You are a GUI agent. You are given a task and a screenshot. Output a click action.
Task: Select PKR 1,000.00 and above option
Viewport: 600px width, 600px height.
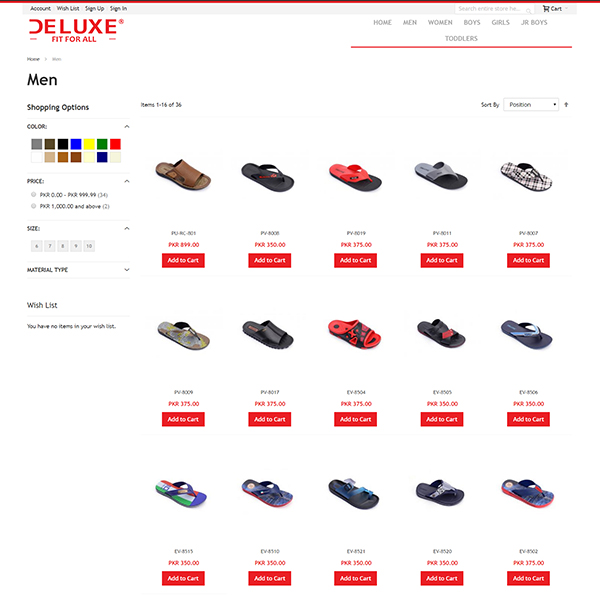click(x=33, y=206)
